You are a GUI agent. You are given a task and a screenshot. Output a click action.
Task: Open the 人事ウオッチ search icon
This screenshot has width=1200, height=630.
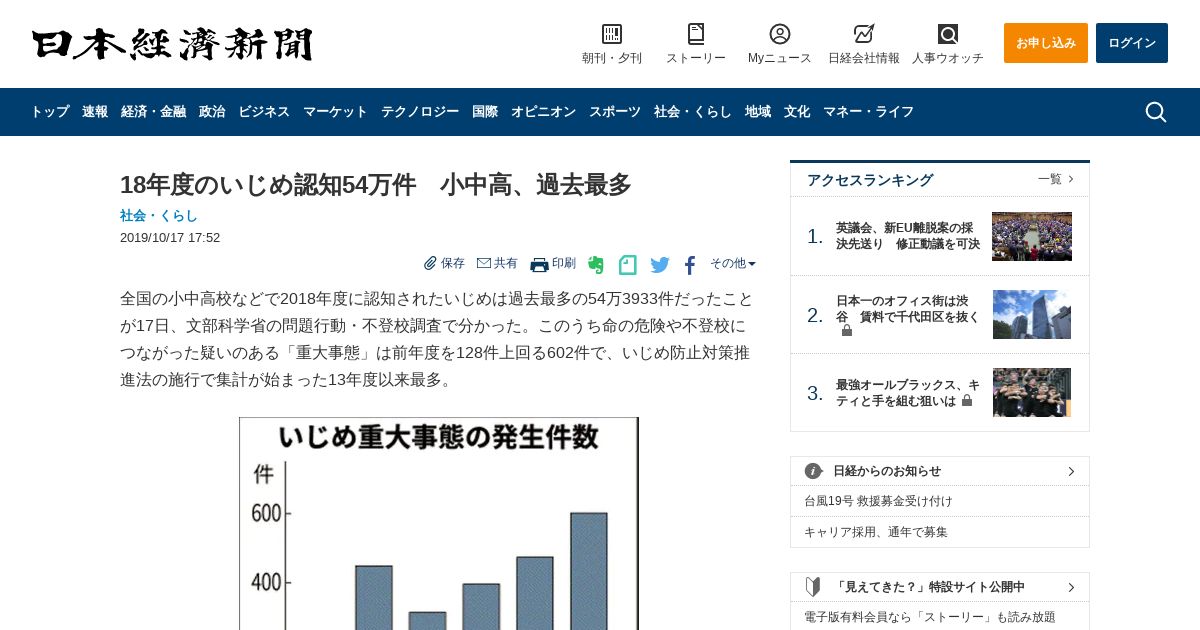coord(948,34)
